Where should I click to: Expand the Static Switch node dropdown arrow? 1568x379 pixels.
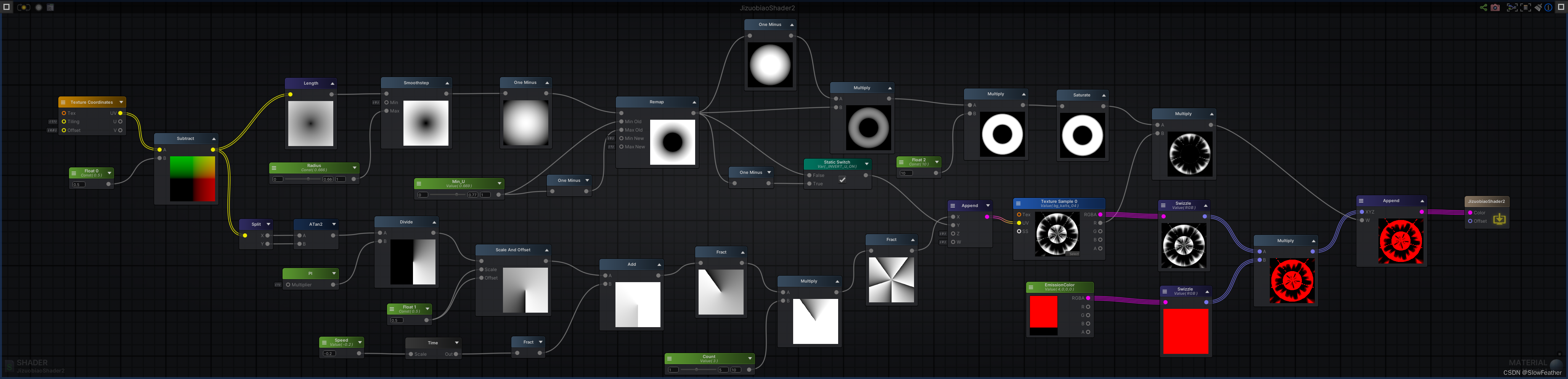[x=867, y=164]
